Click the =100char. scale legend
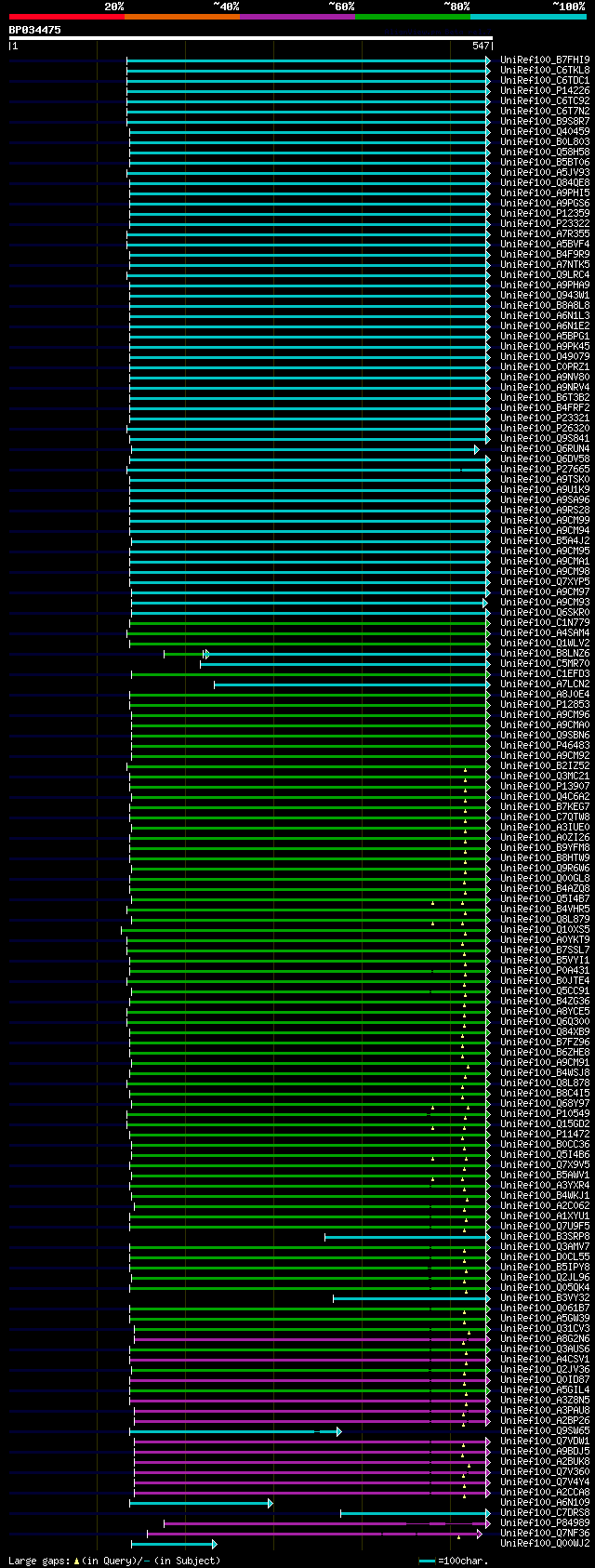 [x=454, y=1561]
